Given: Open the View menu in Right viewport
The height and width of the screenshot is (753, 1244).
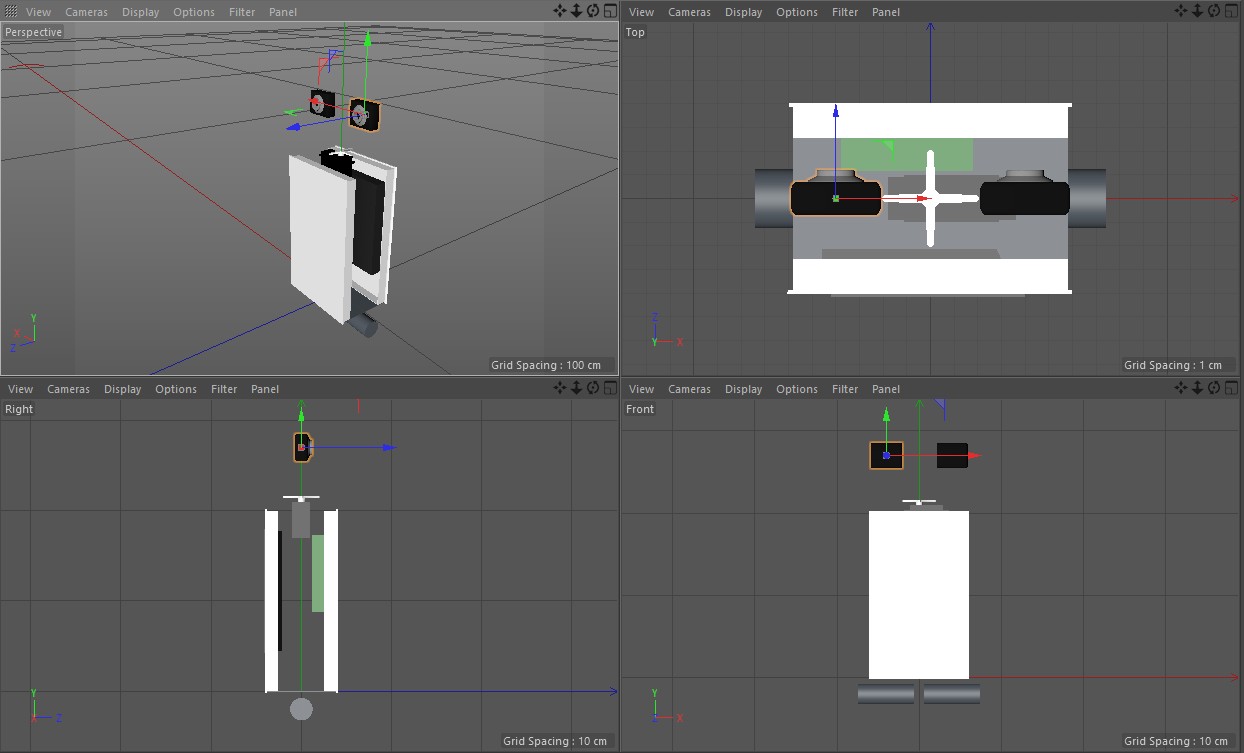Looking at the screenshot, I should pyautogui.click(x=20, y=389).
